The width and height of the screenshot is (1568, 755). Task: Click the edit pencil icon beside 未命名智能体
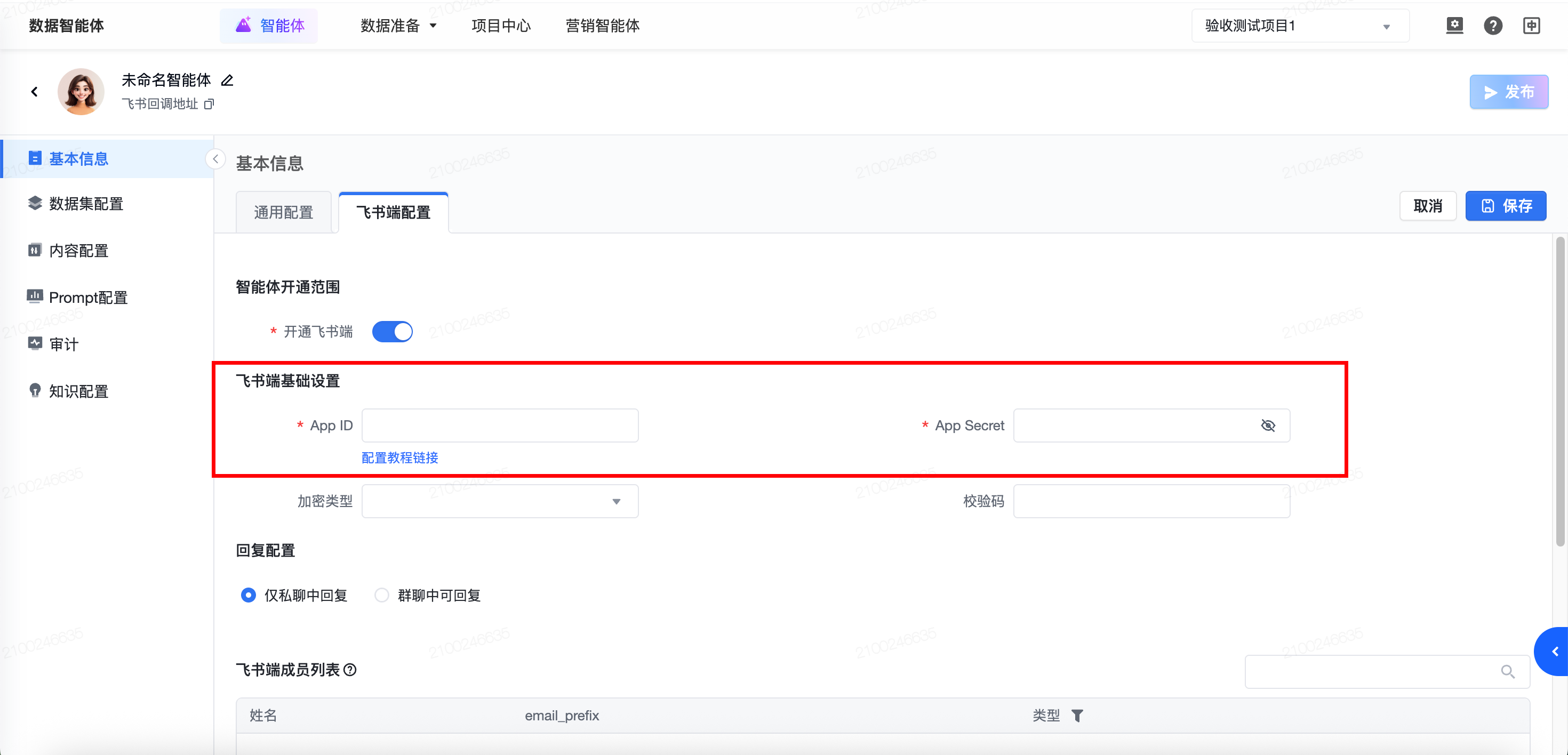tap(227, 81)
